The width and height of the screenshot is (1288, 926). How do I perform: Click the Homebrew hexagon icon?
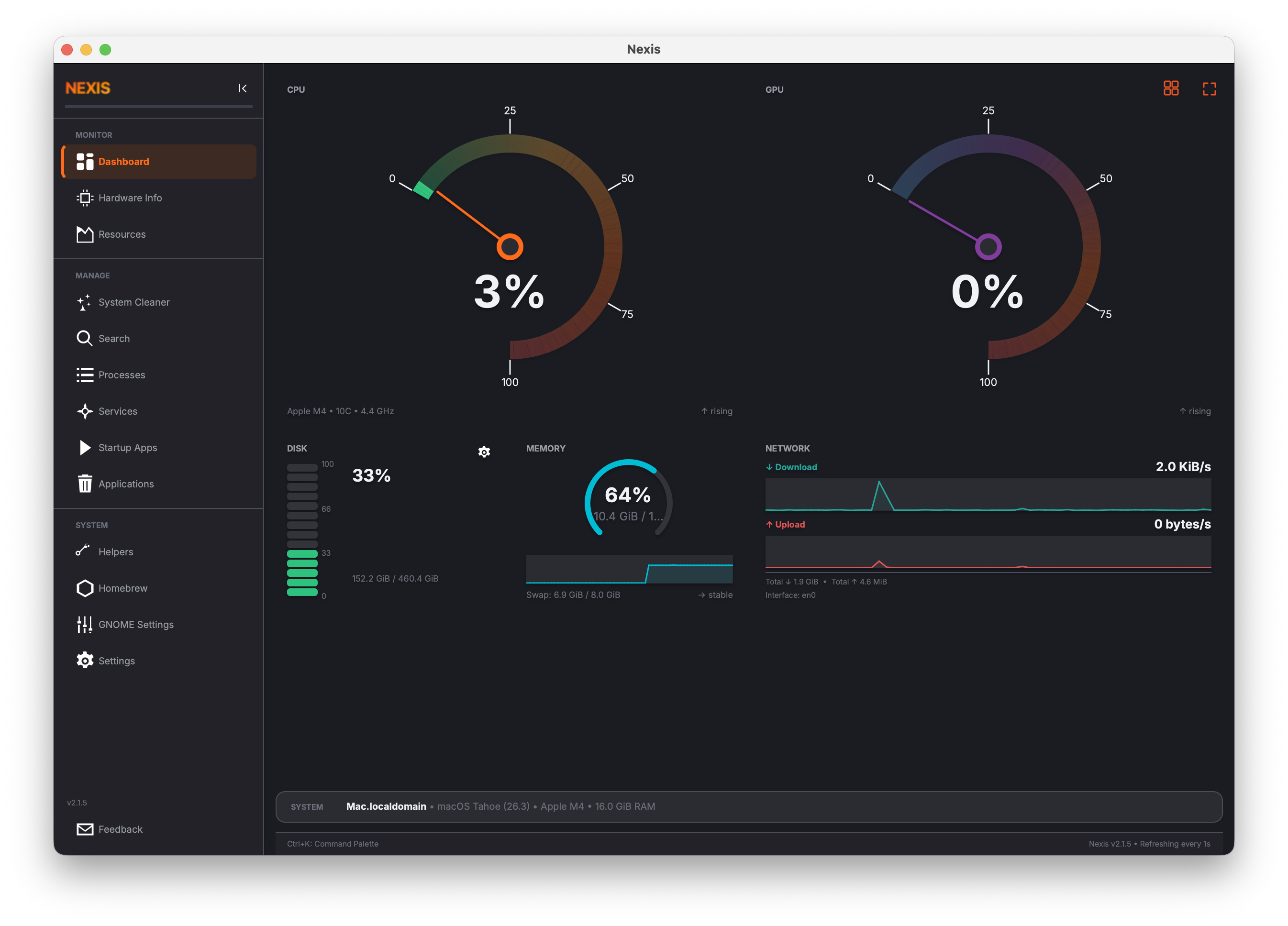tap(84, 588)
